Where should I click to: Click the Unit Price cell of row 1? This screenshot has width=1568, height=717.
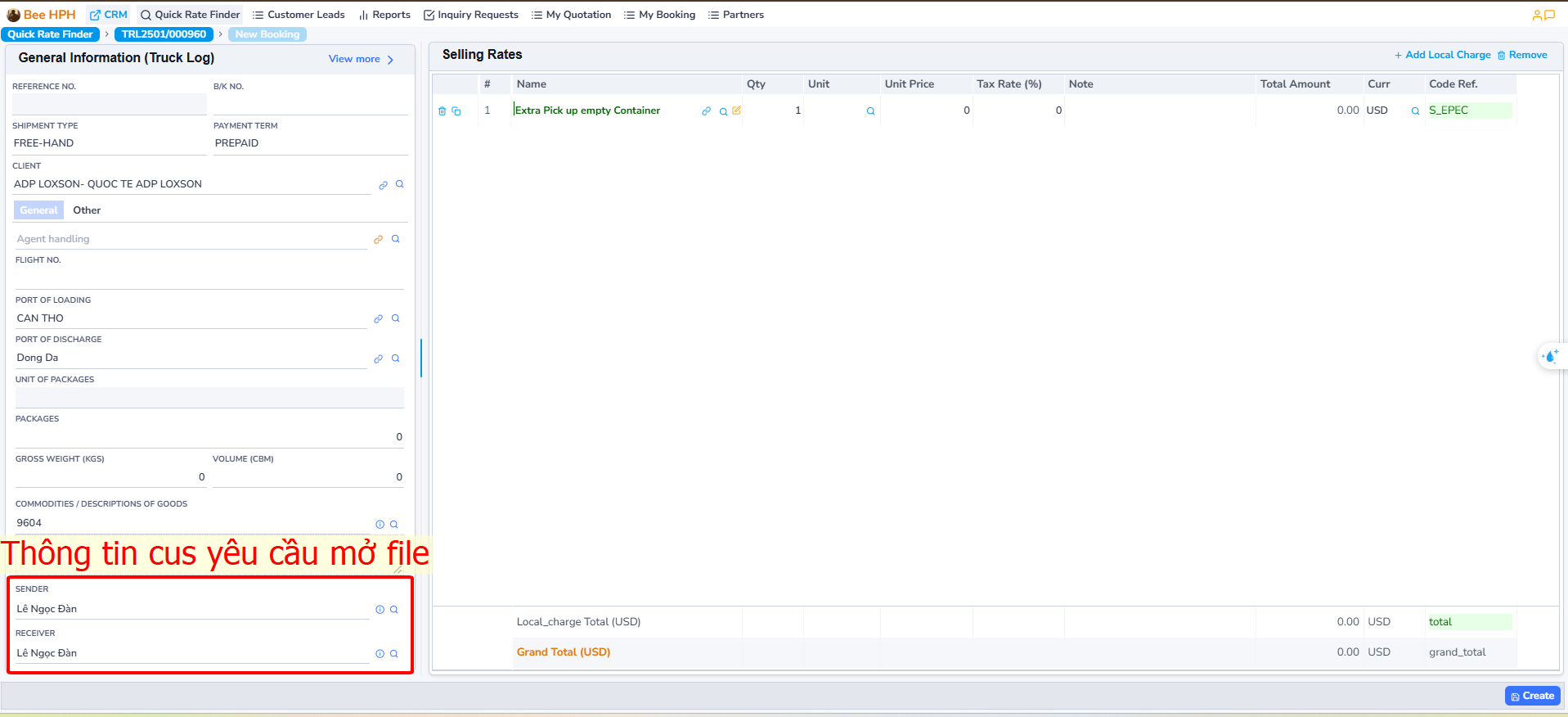click(x=927, y=110)
